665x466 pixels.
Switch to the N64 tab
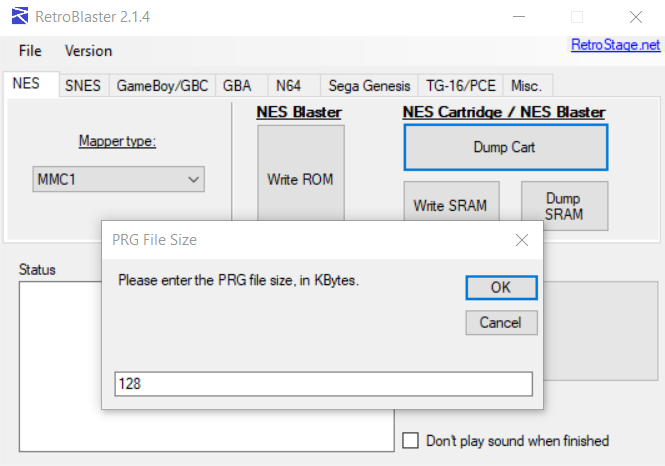(294, 86)
